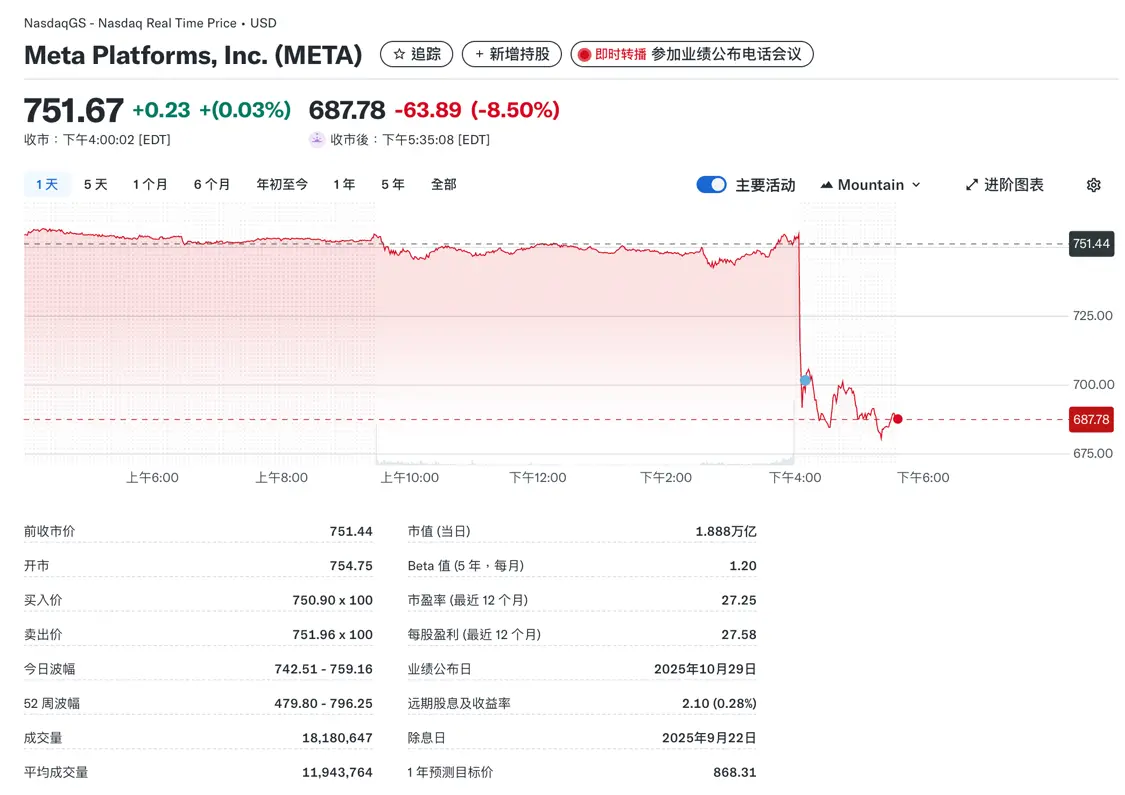1125x795 pixels.
Task: Click the mountain chart type icon
Action: point(828,184)
